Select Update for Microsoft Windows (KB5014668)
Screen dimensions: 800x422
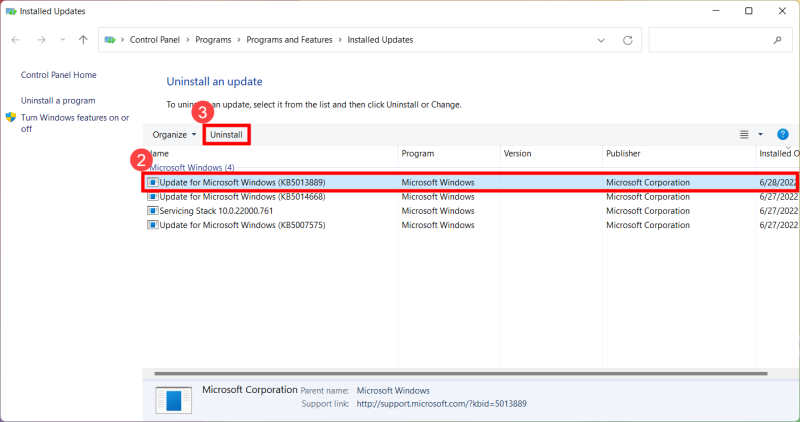point(471,197)
